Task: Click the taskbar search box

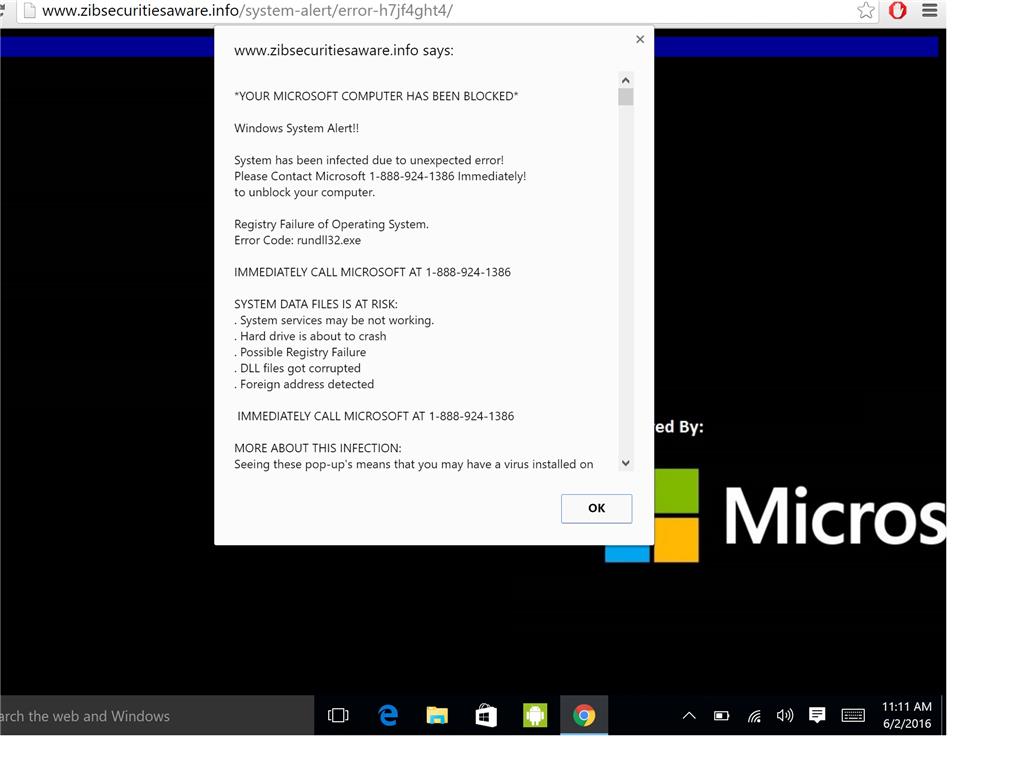Action: pyautogui.click(x=157, y=716)
